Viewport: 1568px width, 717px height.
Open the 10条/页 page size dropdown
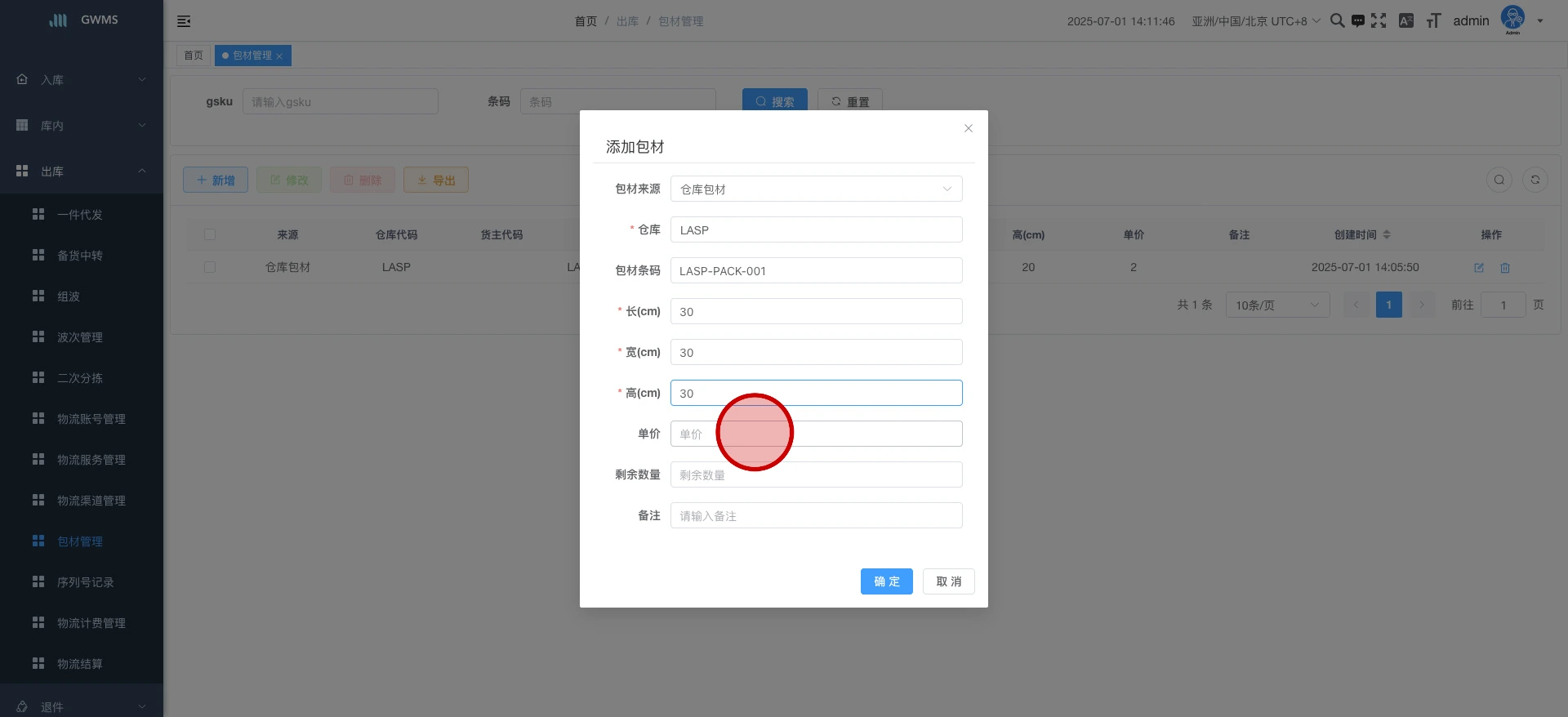pyautogui.click(x=1276, y=305)
